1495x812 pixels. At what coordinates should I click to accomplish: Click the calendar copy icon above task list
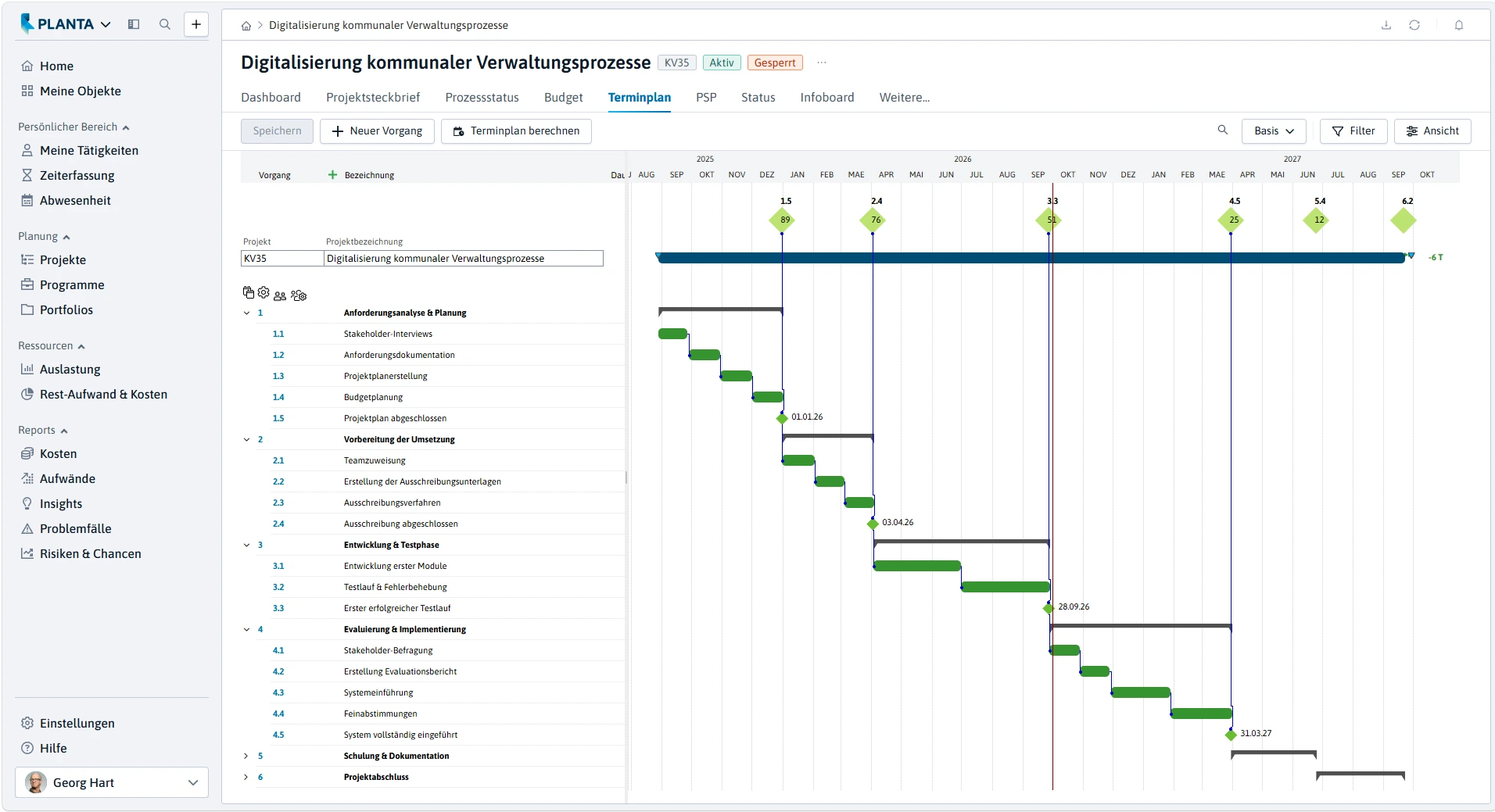coord(248,293)
